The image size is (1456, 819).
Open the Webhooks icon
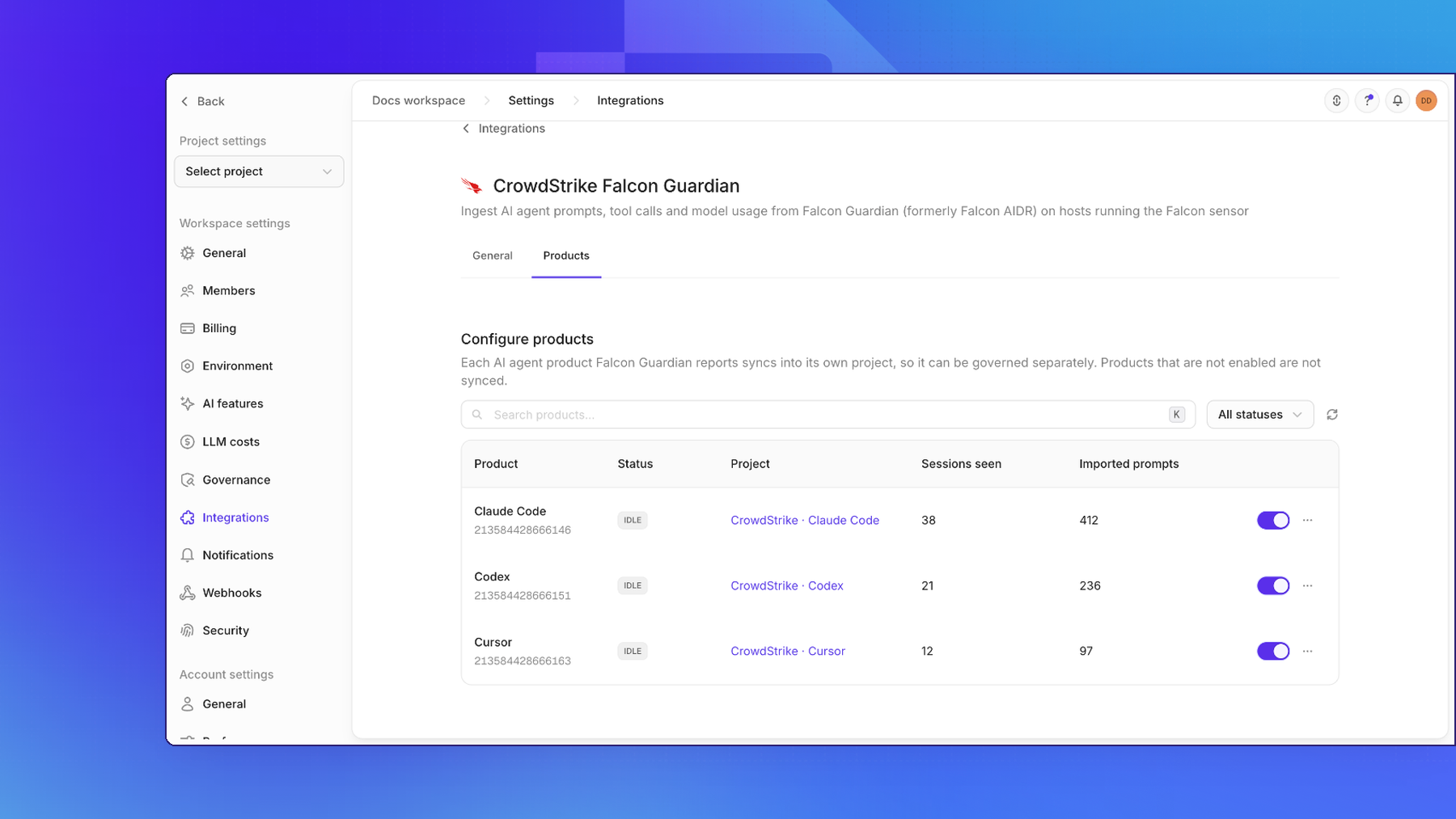click(x=188, y=593)
